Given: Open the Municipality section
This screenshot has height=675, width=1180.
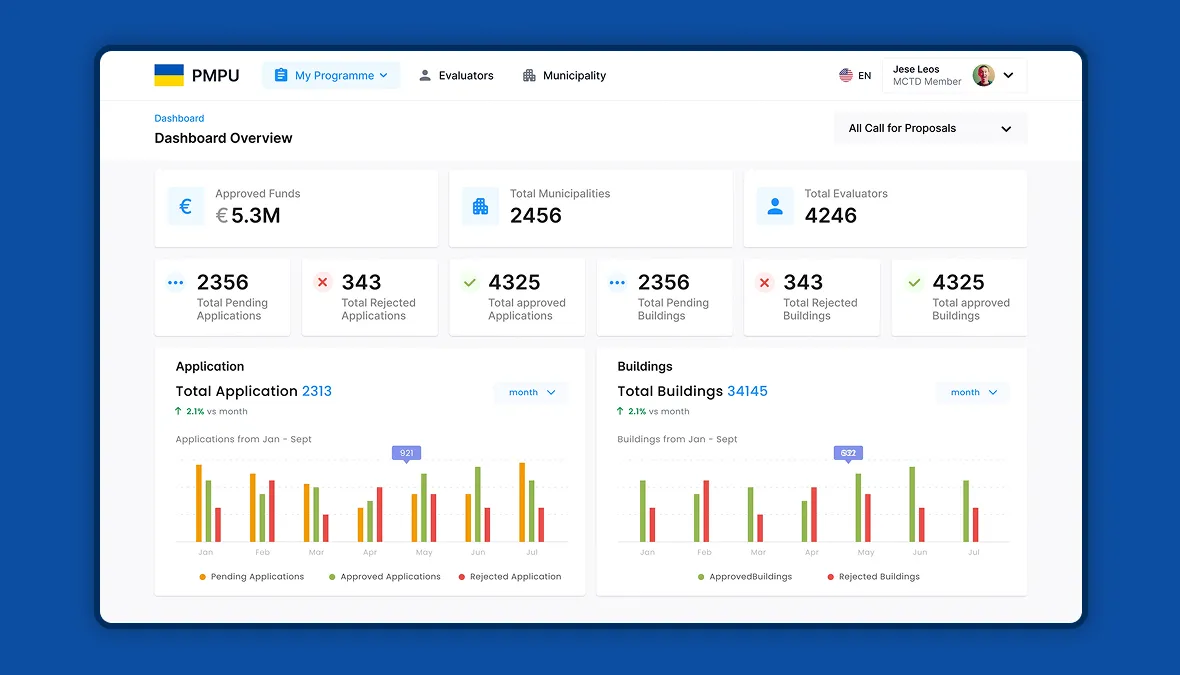Looking at the screenshot, I should click(564, 75).
